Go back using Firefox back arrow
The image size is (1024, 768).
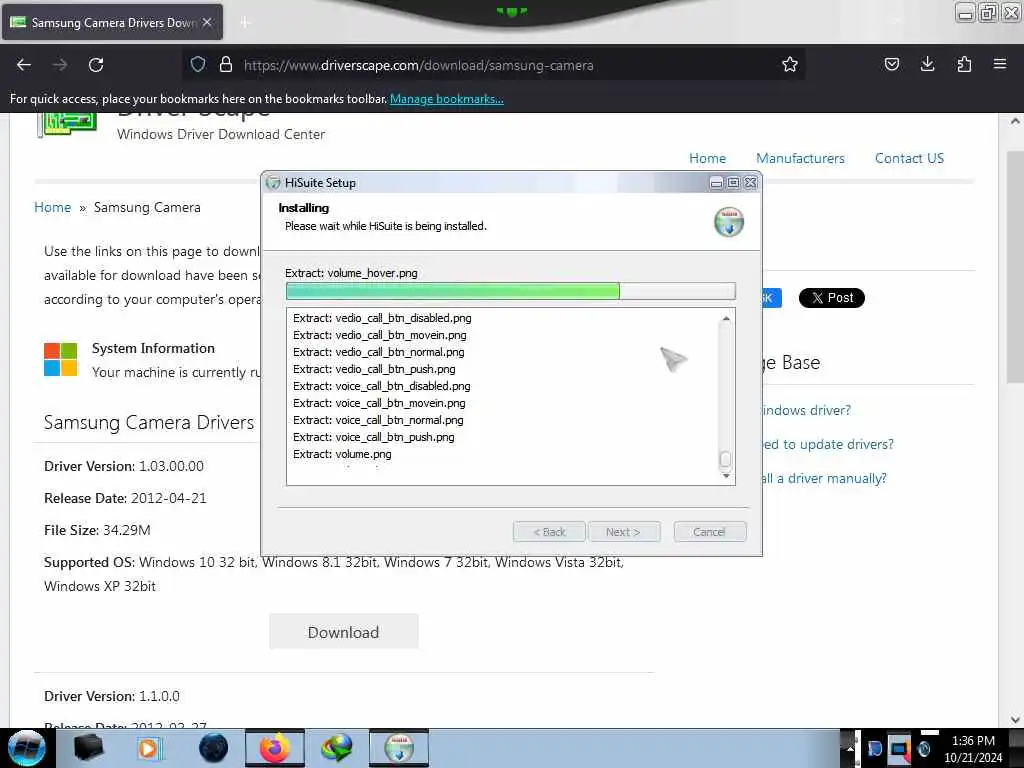pos(24,65)
